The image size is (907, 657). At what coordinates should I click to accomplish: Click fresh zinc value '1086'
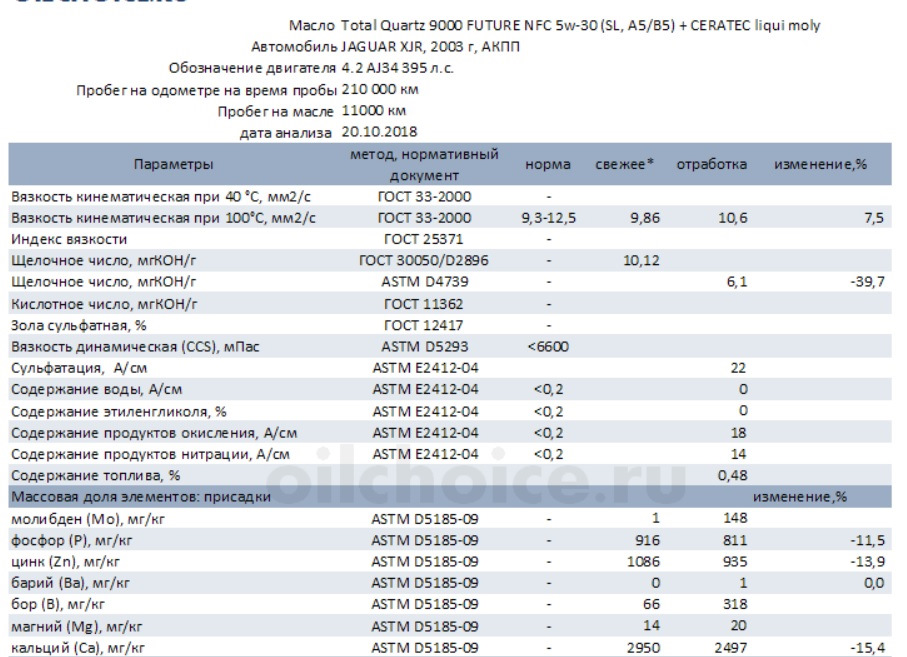643,562
